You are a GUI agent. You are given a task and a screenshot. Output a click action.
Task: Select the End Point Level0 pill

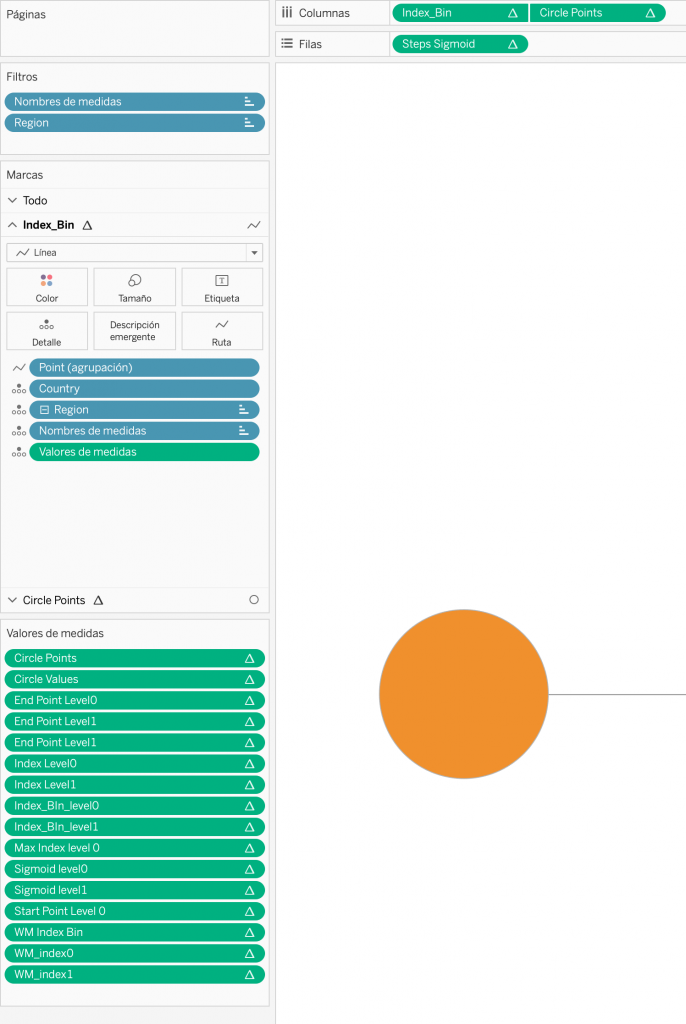point(135,700)
